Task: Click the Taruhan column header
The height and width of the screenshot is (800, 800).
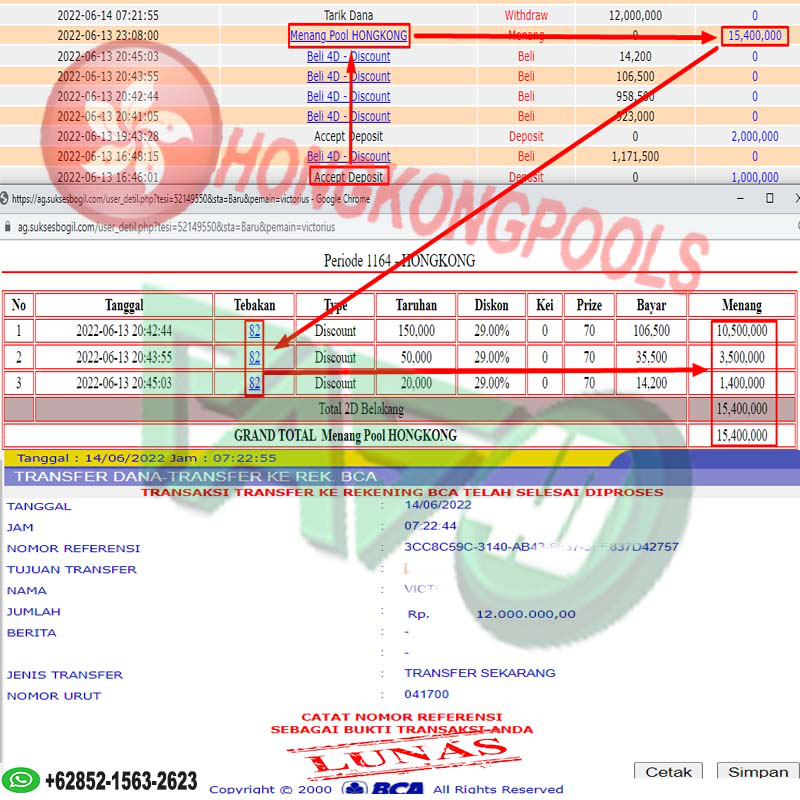Action: coord(416,305)
